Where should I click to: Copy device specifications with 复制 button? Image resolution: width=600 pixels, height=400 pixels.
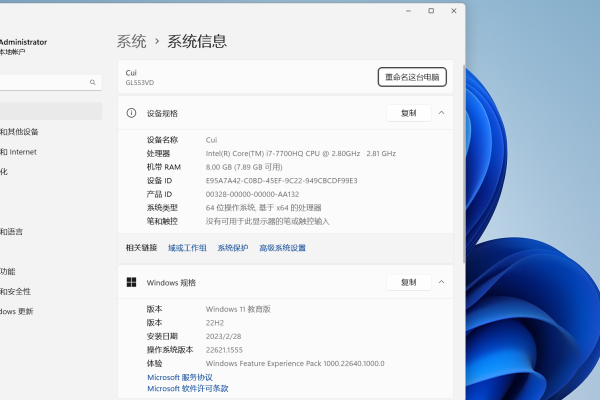pos(409,113)
